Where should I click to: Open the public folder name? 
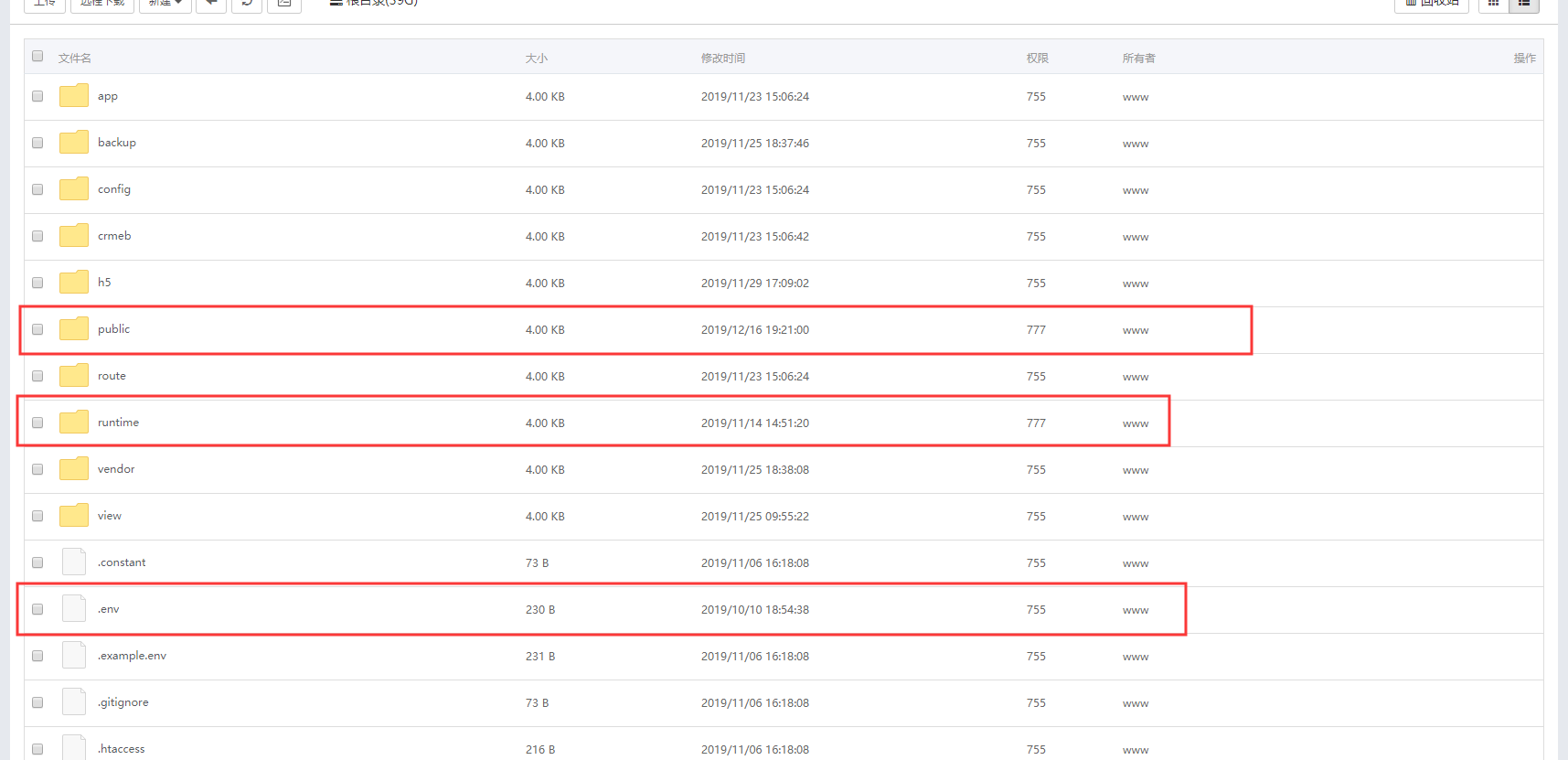[114, 329]
